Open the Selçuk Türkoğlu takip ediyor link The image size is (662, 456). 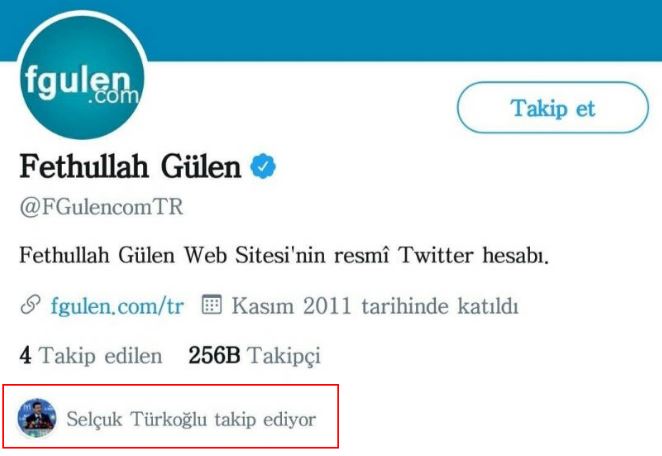[x=191, y=419]
